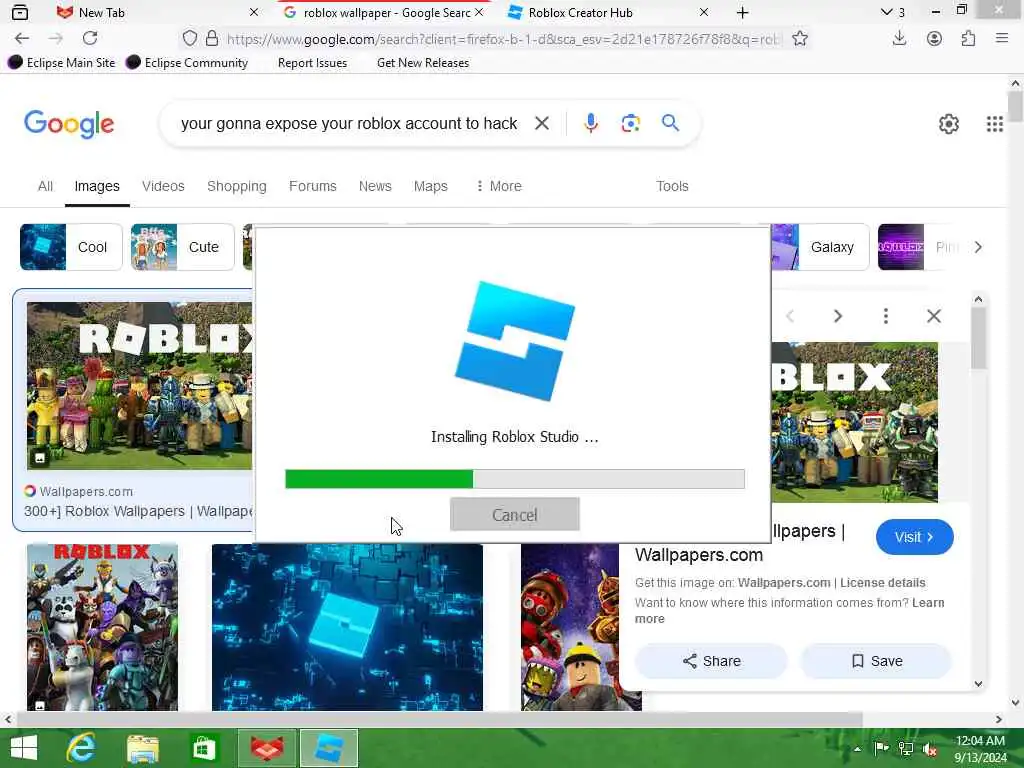1024x768 pixels.
Task: Bookmark this page with the star icon
Action: 800,39
